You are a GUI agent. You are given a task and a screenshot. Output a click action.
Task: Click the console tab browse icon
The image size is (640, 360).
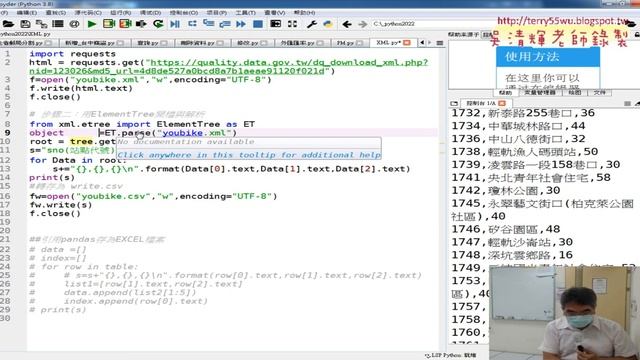tap(454, 104)
